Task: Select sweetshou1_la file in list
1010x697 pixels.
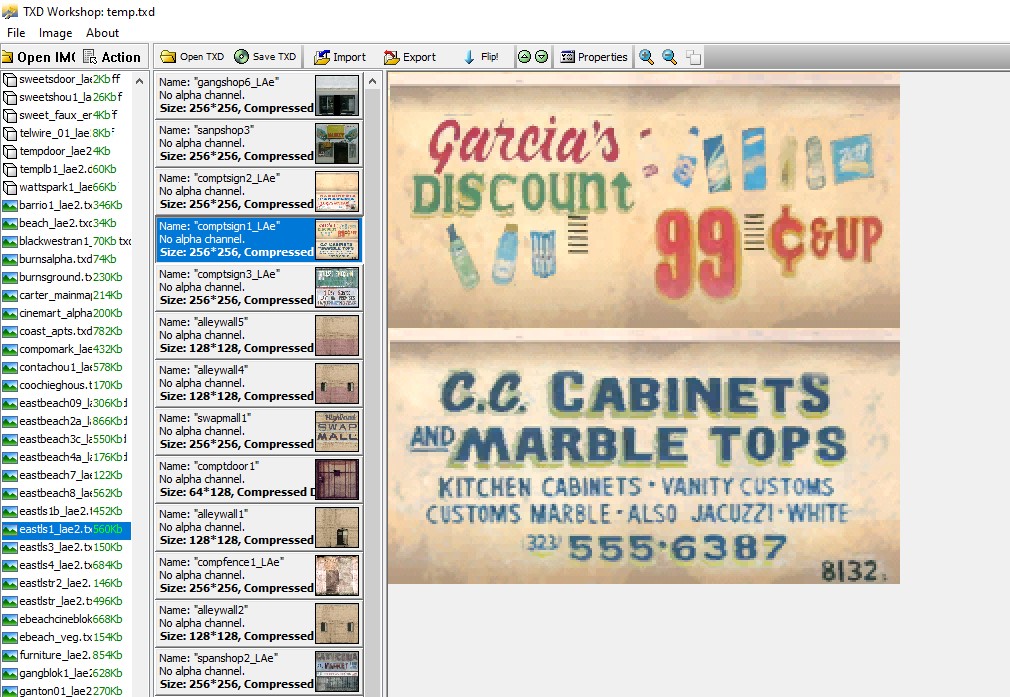Action: click(66, 97)
